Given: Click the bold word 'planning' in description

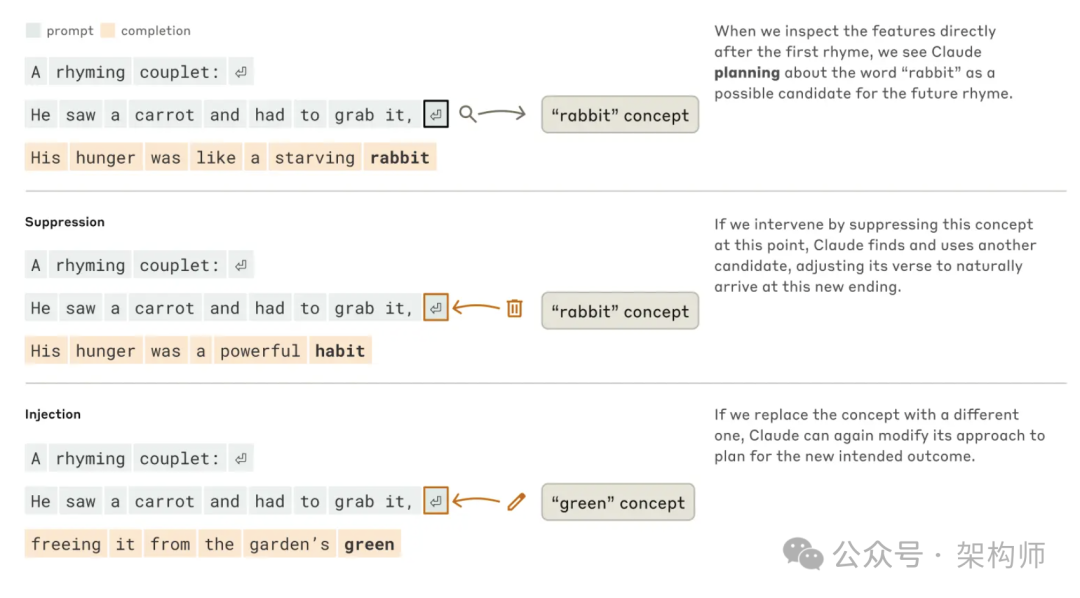Looking at the screenshot, I should tap(747, 73).
